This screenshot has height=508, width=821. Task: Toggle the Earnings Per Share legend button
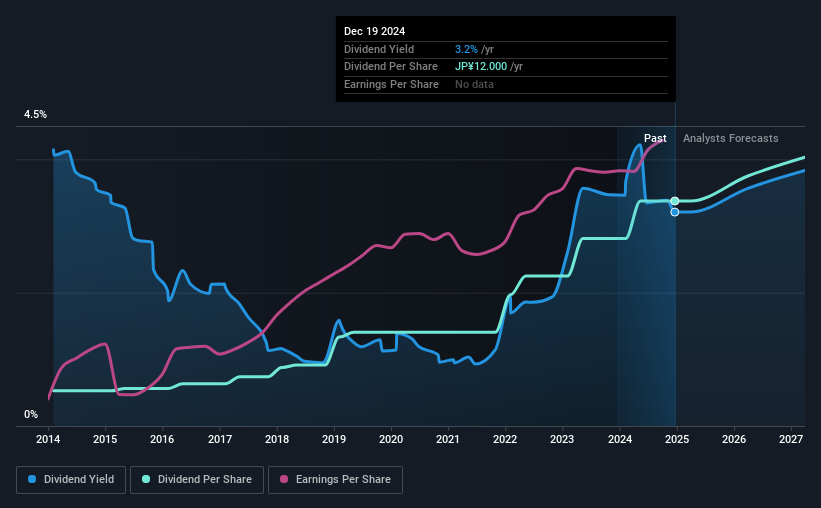point(335,480)
